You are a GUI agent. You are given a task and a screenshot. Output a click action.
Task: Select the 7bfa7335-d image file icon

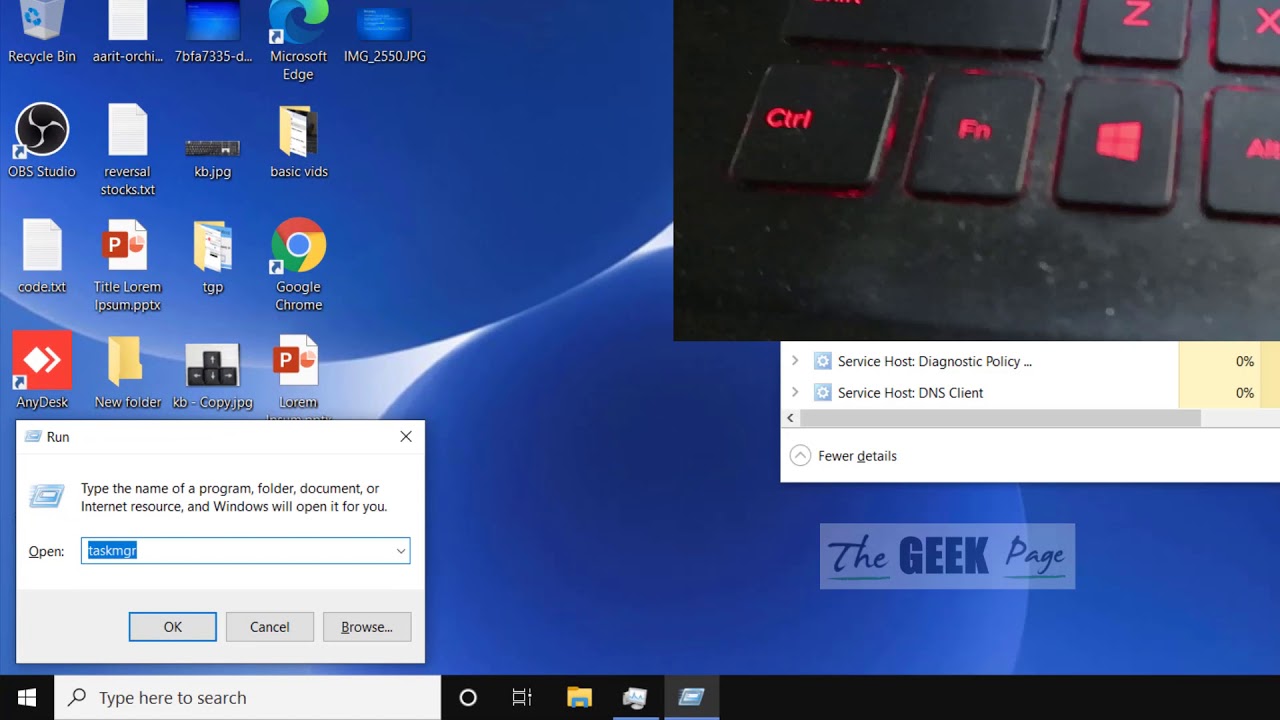tap(213, 30)
